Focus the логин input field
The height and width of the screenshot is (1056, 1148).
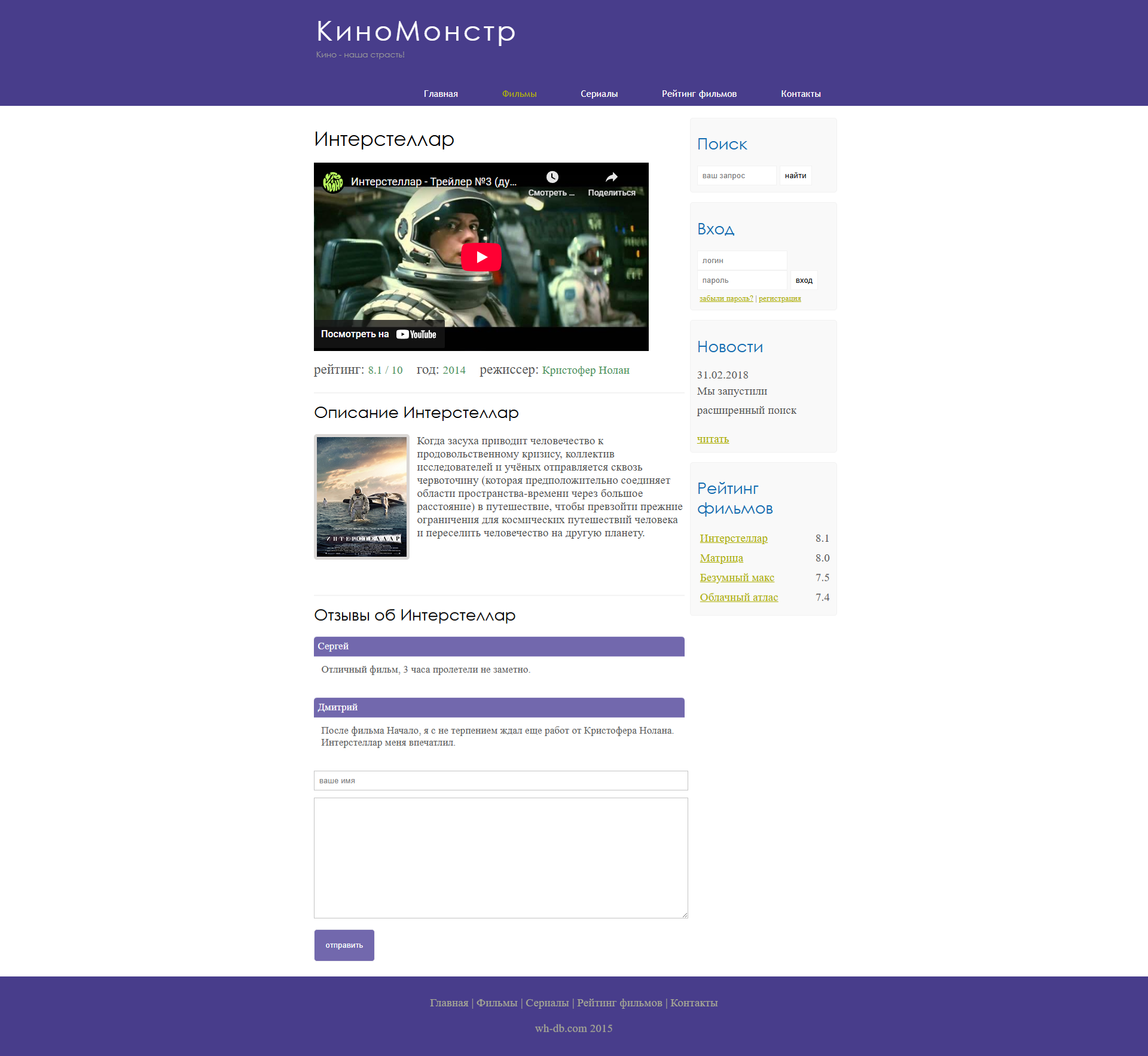point(741,261)
